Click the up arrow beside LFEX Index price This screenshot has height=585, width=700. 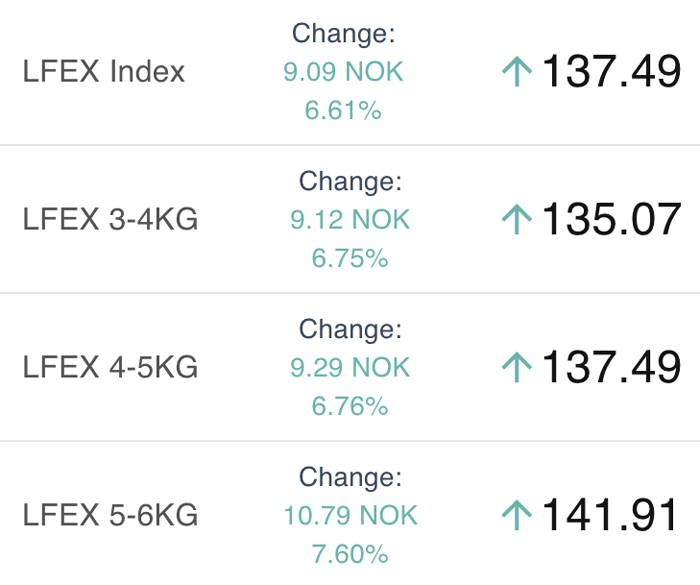516,72
